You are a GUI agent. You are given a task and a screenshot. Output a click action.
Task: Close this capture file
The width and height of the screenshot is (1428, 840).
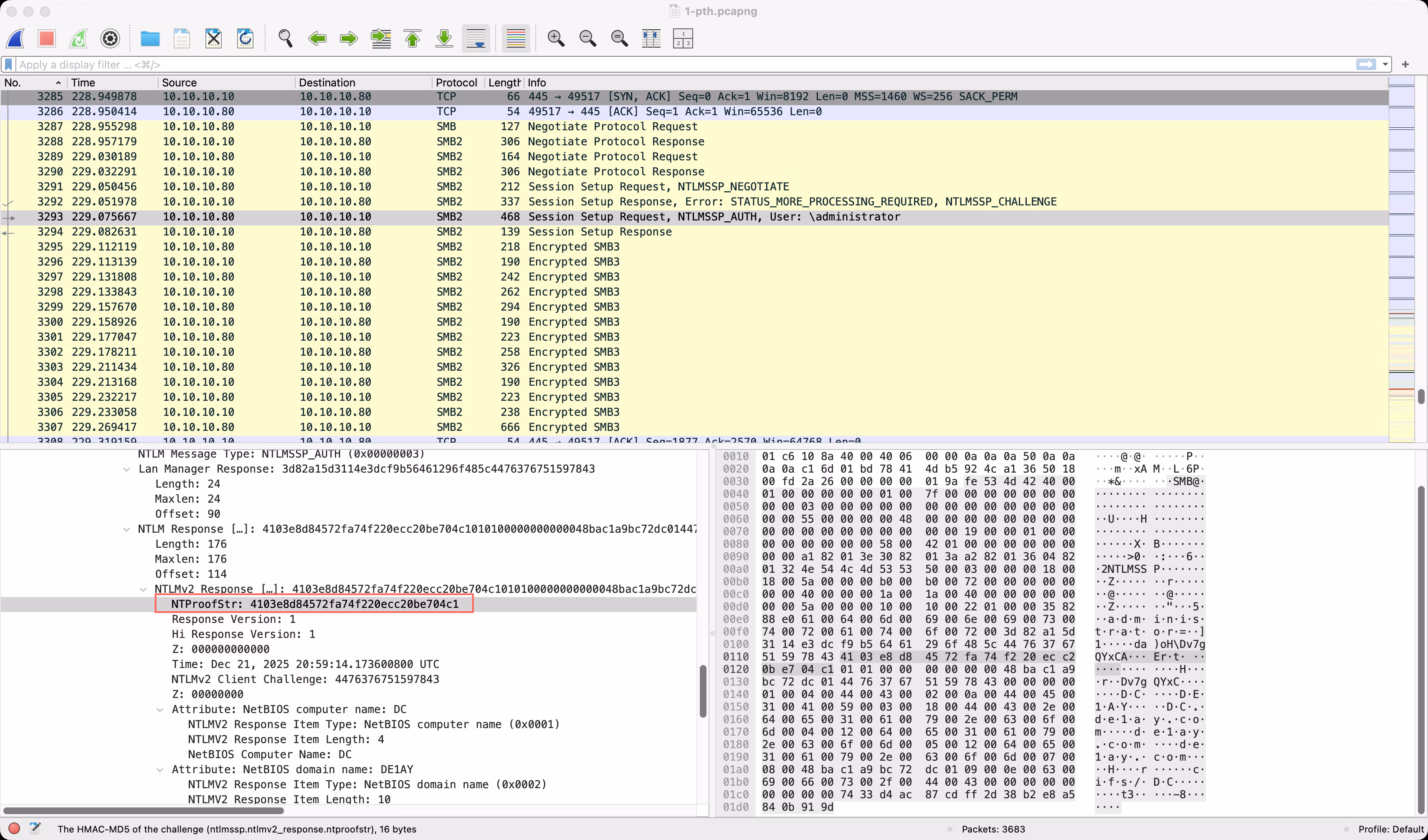click(214, 38)
